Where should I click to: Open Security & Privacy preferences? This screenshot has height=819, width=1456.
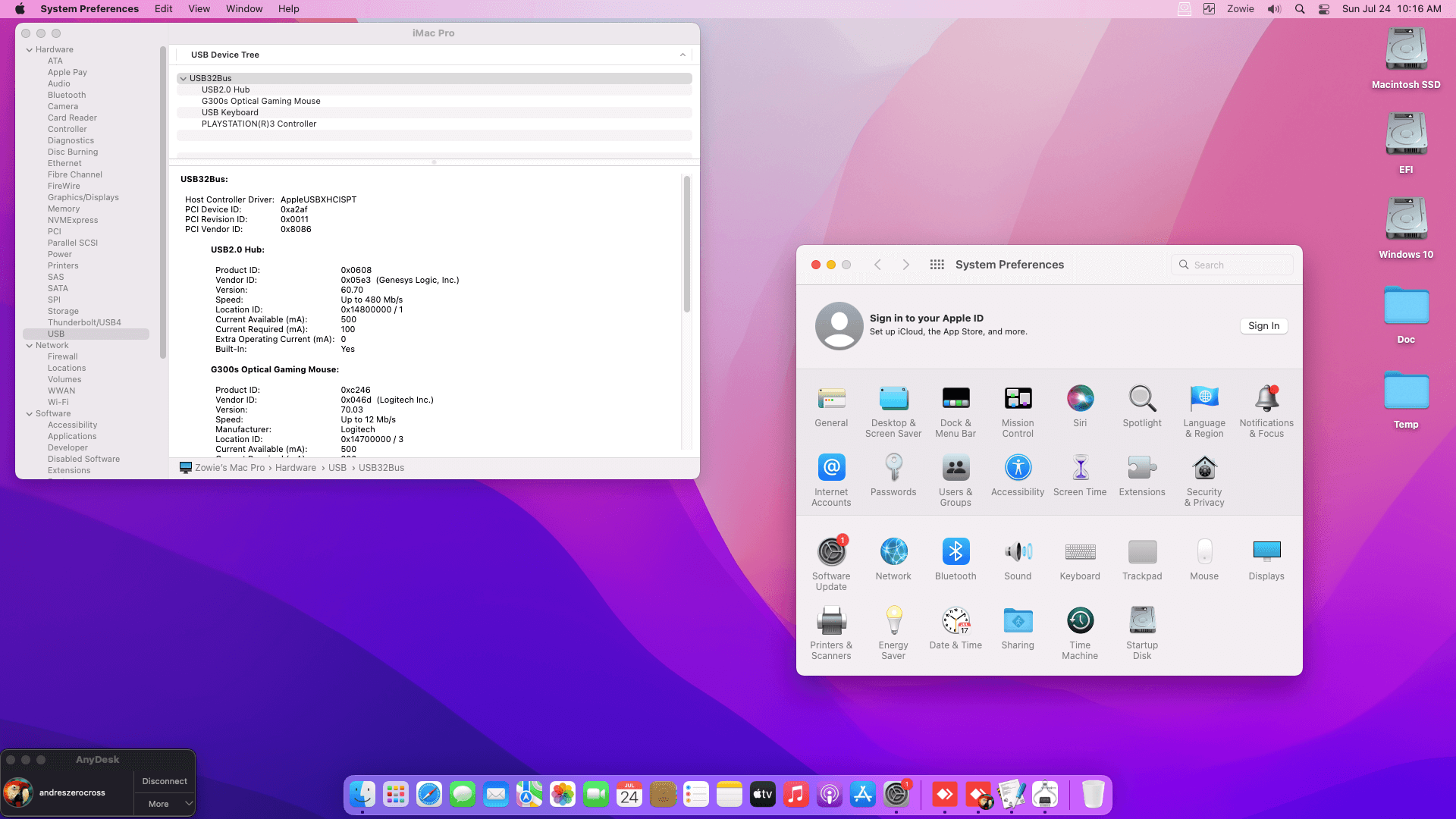coord(1204,481)
